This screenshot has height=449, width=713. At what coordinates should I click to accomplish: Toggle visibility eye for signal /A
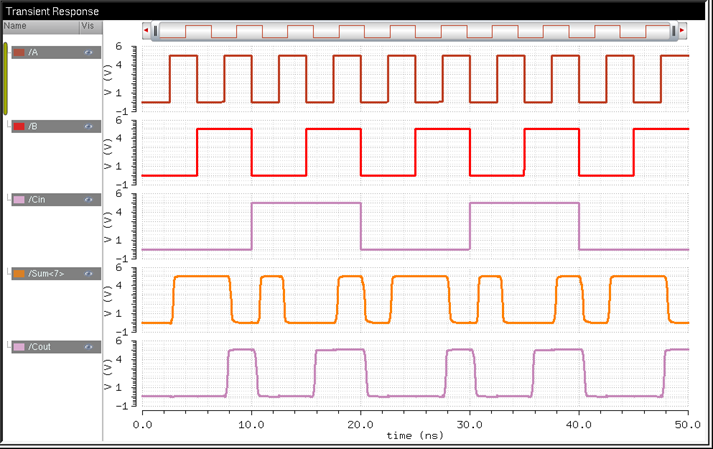click(89, 52)
